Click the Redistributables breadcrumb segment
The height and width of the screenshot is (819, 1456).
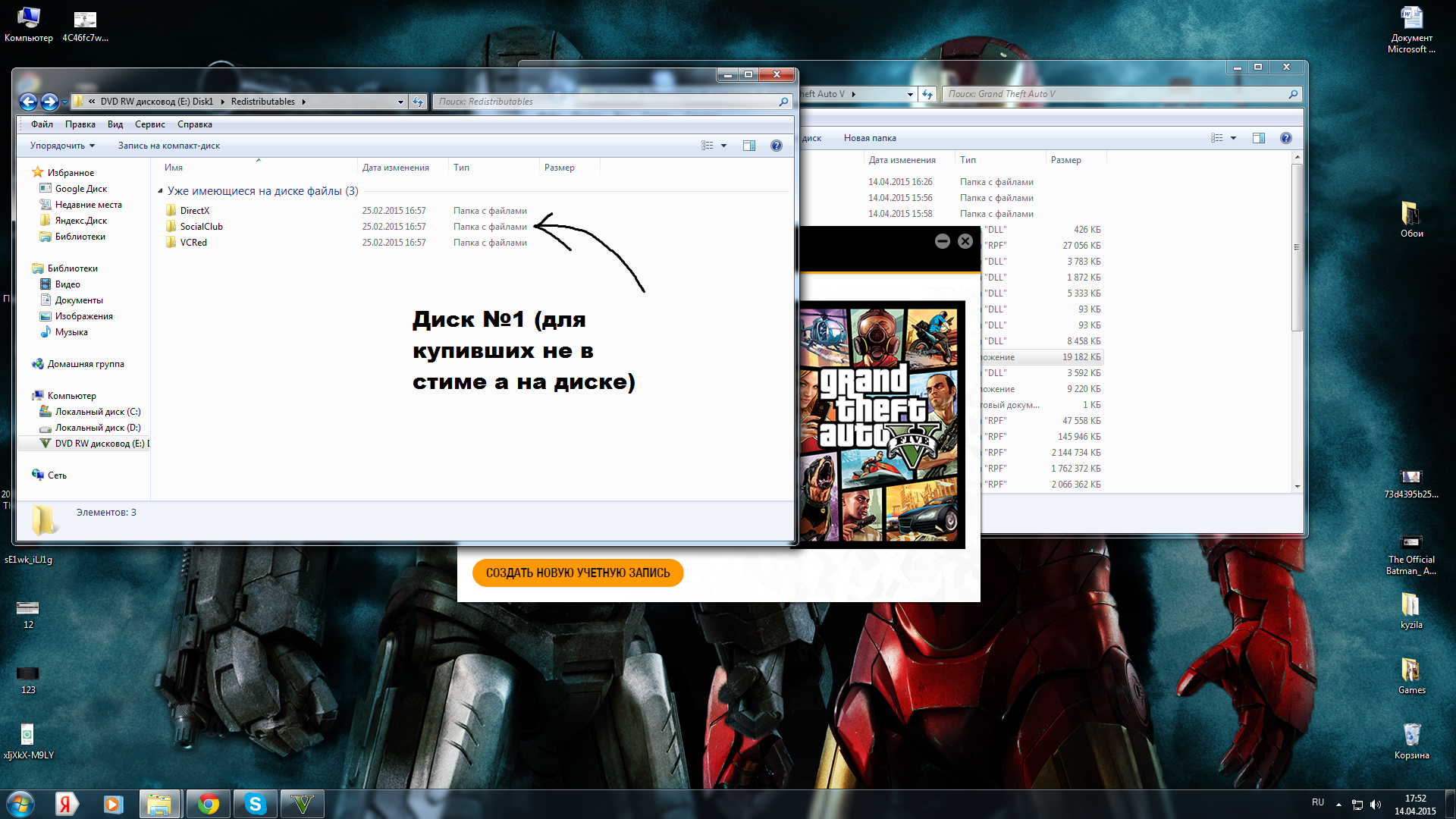[263, 102]
